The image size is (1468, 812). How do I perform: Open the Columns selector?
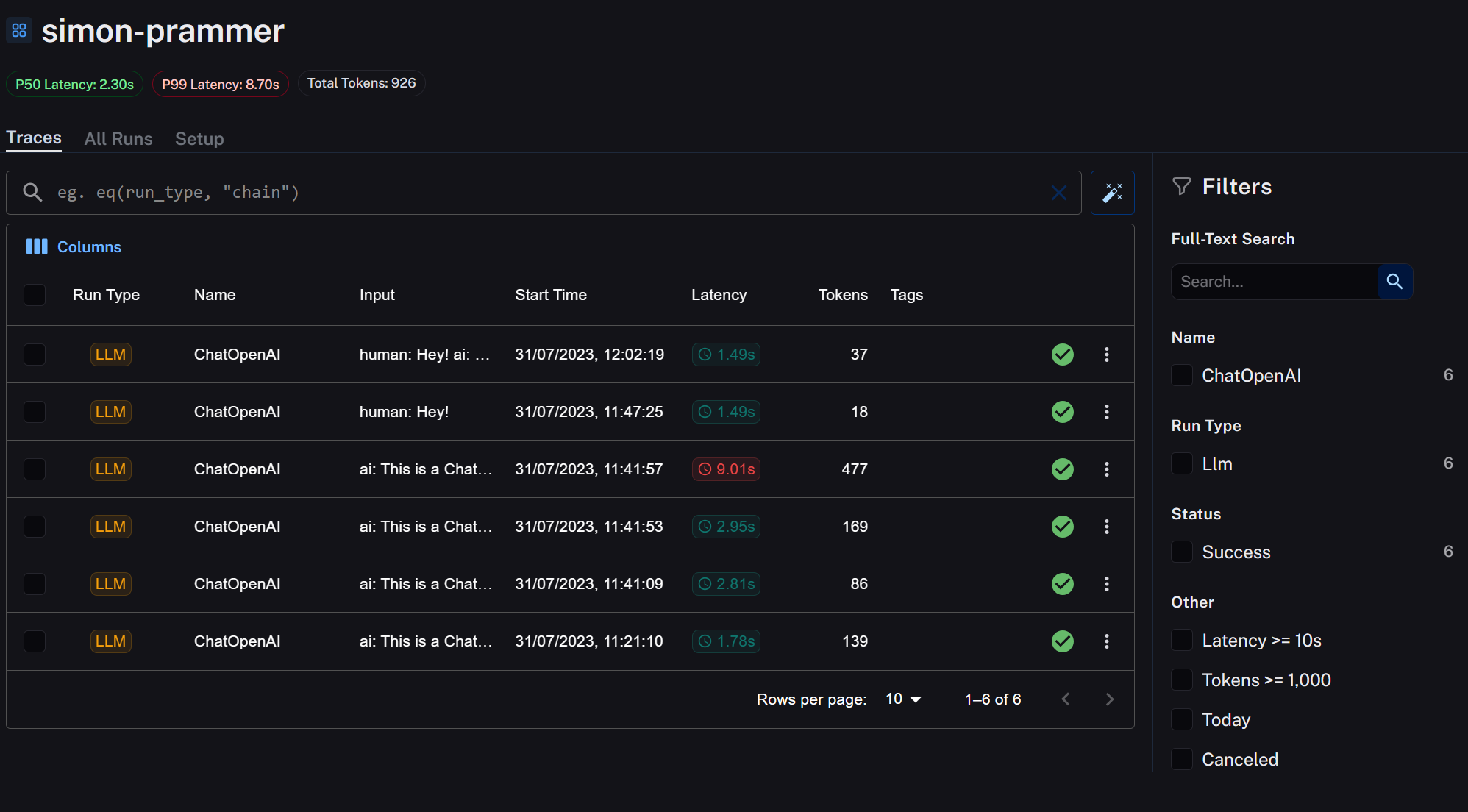tap(74, 247)
